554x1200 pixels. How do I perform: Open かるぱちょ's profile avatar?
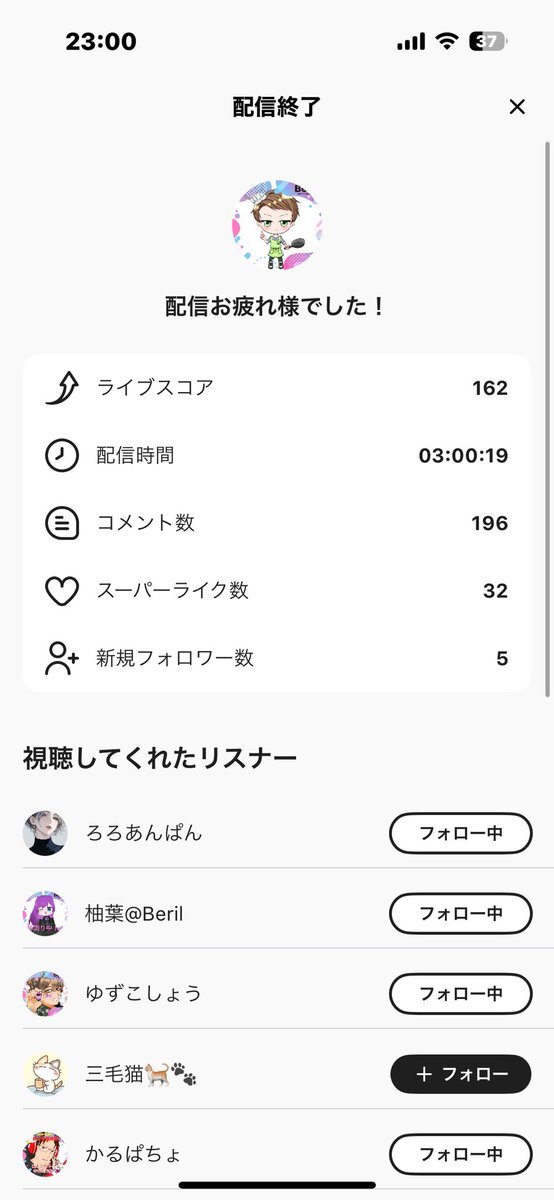[x=45, y=1154]
